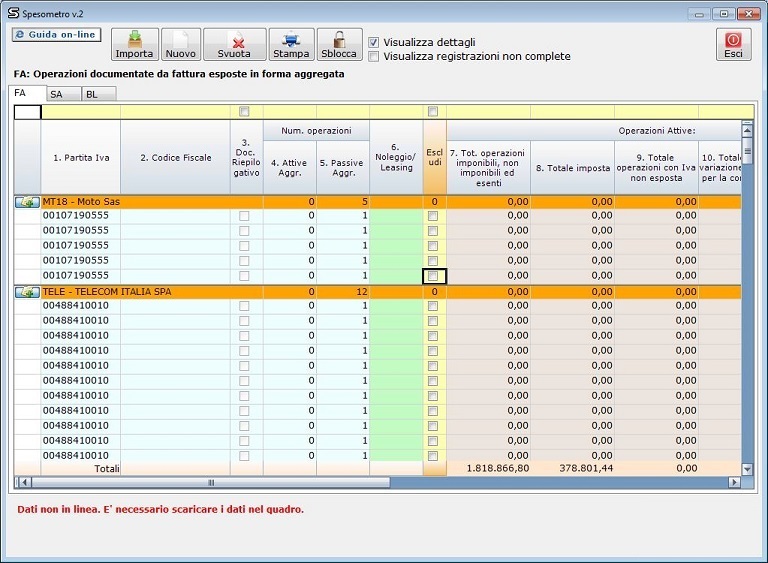The image size is (768, 563).
Task: Enable Visualizza registrazioni non complete
Action: tap(374, 57)
